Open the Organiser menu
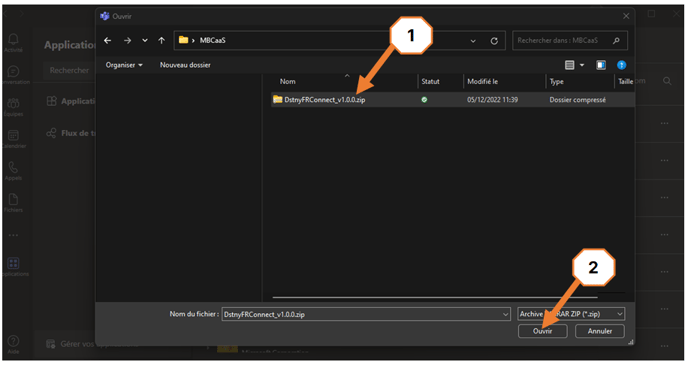 click(124, 65)
